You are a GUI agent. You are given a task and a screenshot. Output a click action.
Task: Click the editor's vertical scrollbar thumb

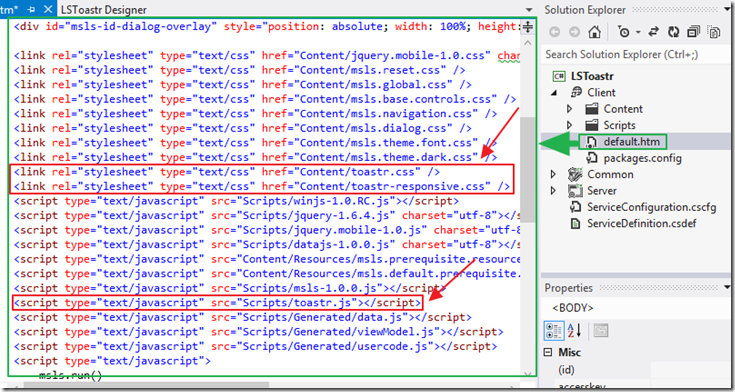click(x=527, y=170)
